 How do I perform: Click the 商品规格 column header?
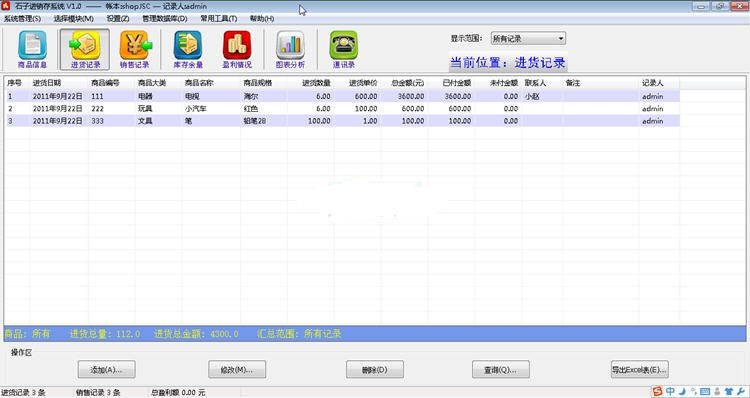point(264,83)
